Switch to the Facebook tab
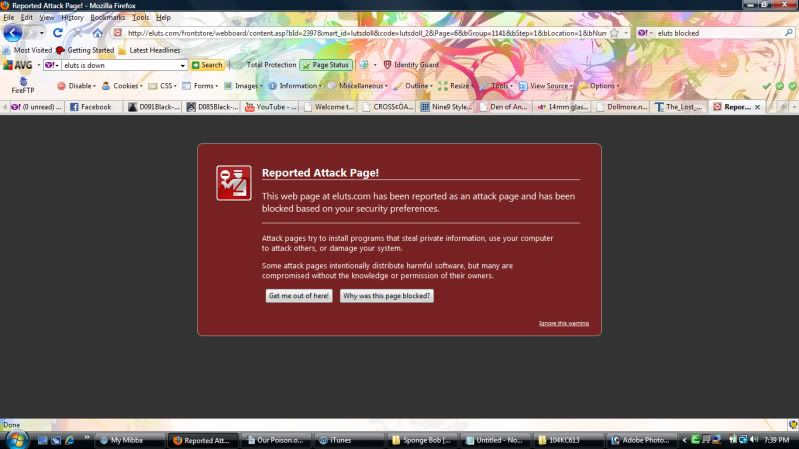This screenshot has height=449, width=799. coord(95,107)
